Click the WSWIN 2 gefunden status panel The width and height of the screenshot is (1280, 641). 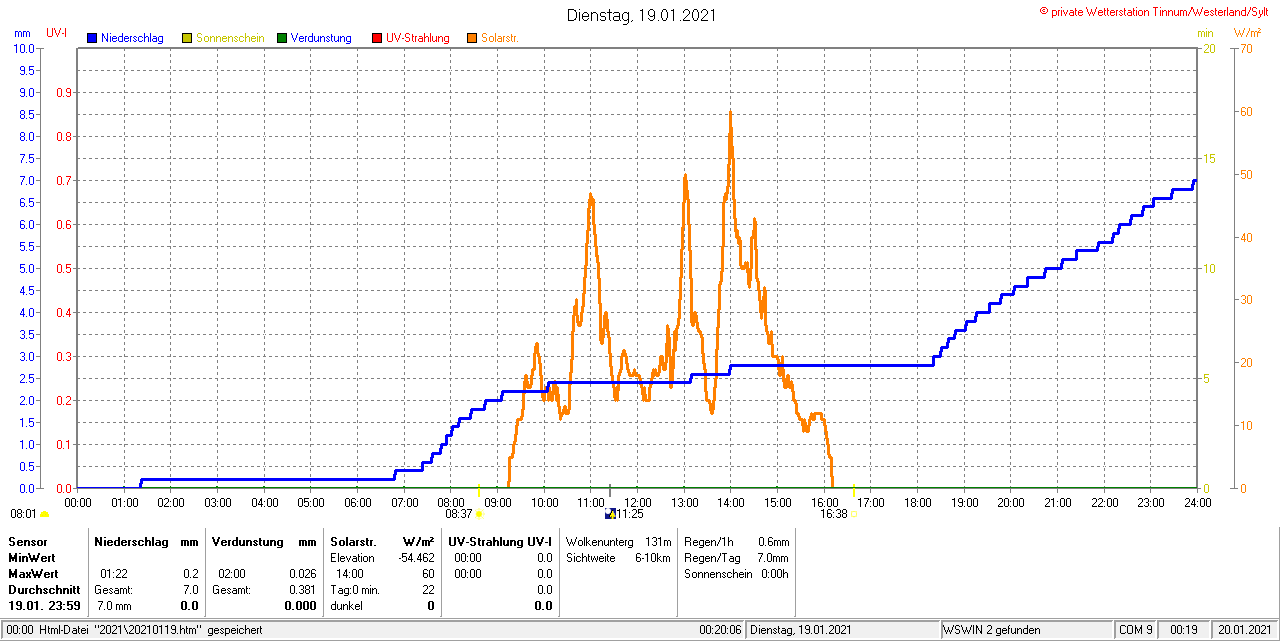coord(1026,630)
